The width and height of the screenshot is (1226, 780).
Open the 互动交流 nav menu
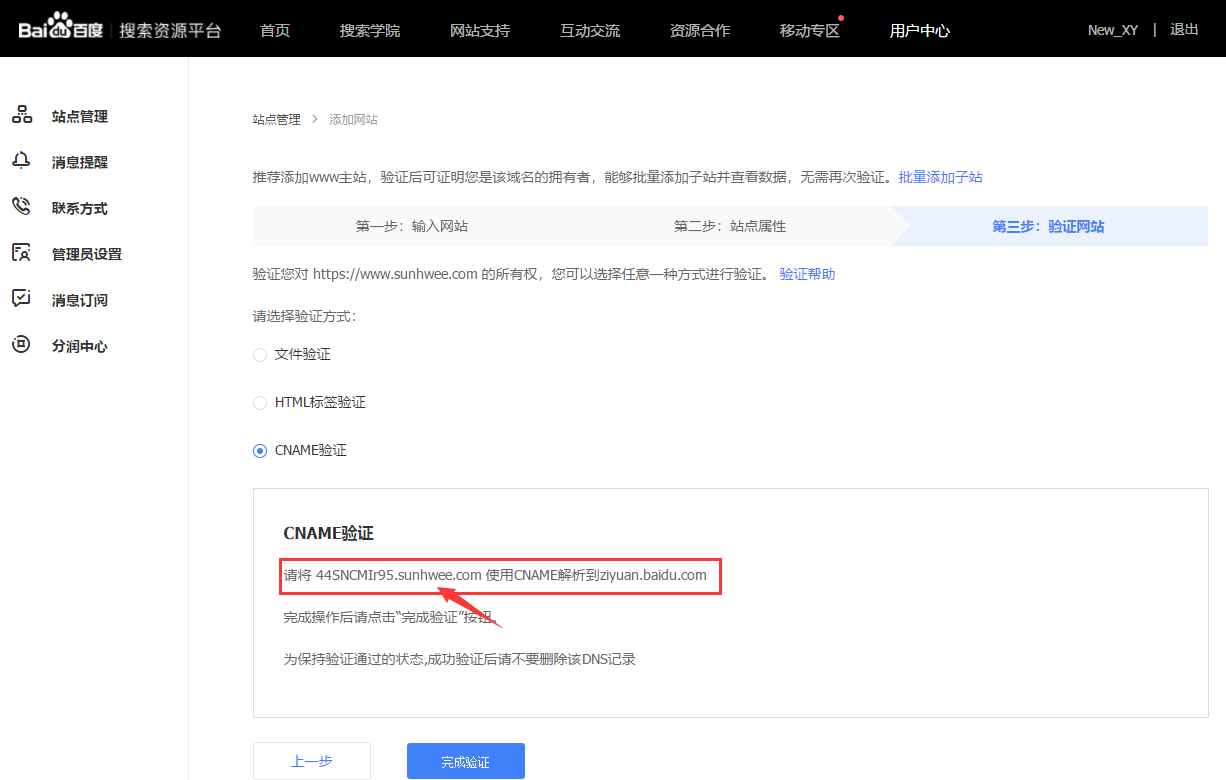pos(590,30)
